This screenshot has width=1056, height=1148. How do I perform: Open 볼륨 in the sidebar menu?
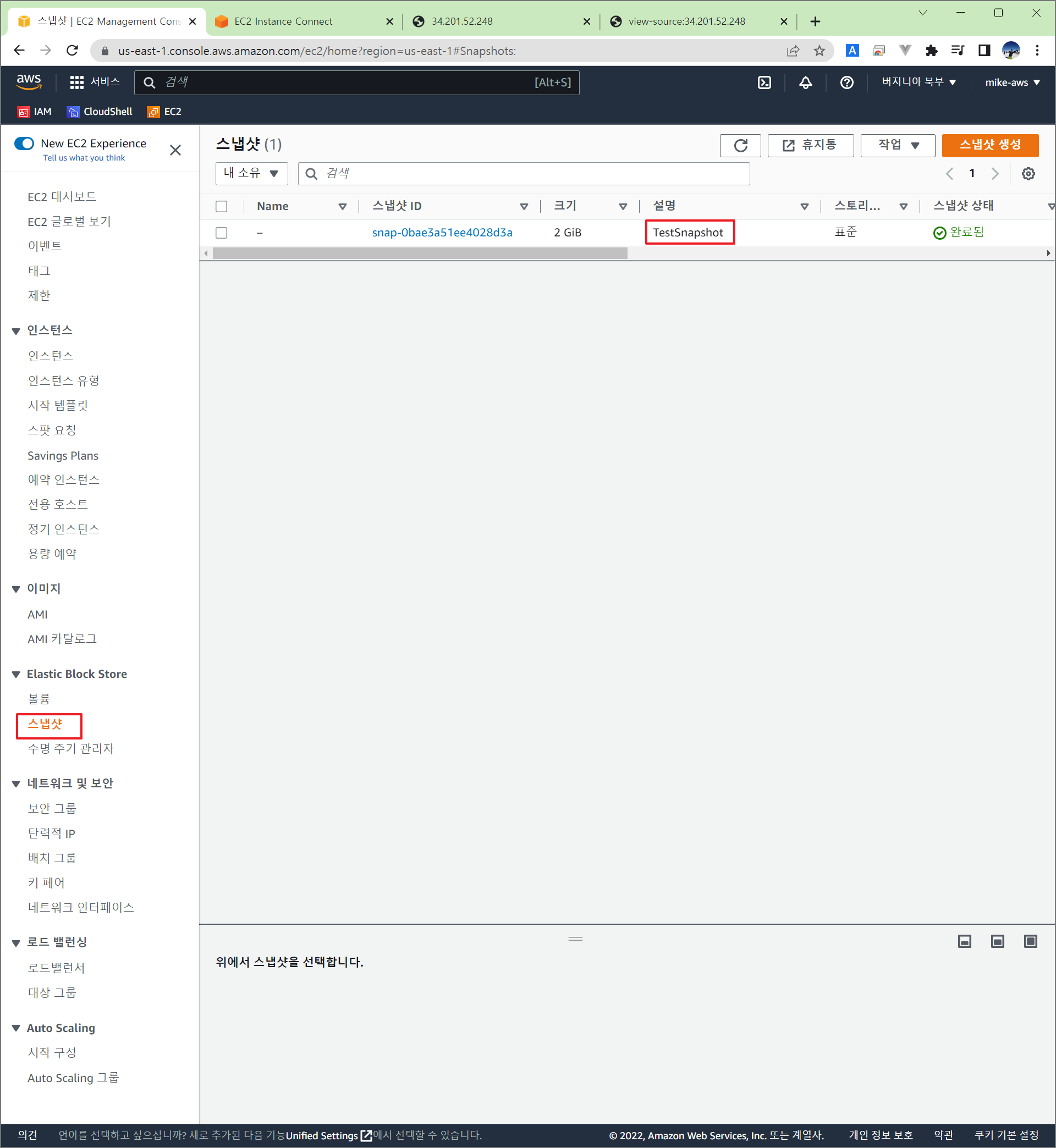[39, 699]
